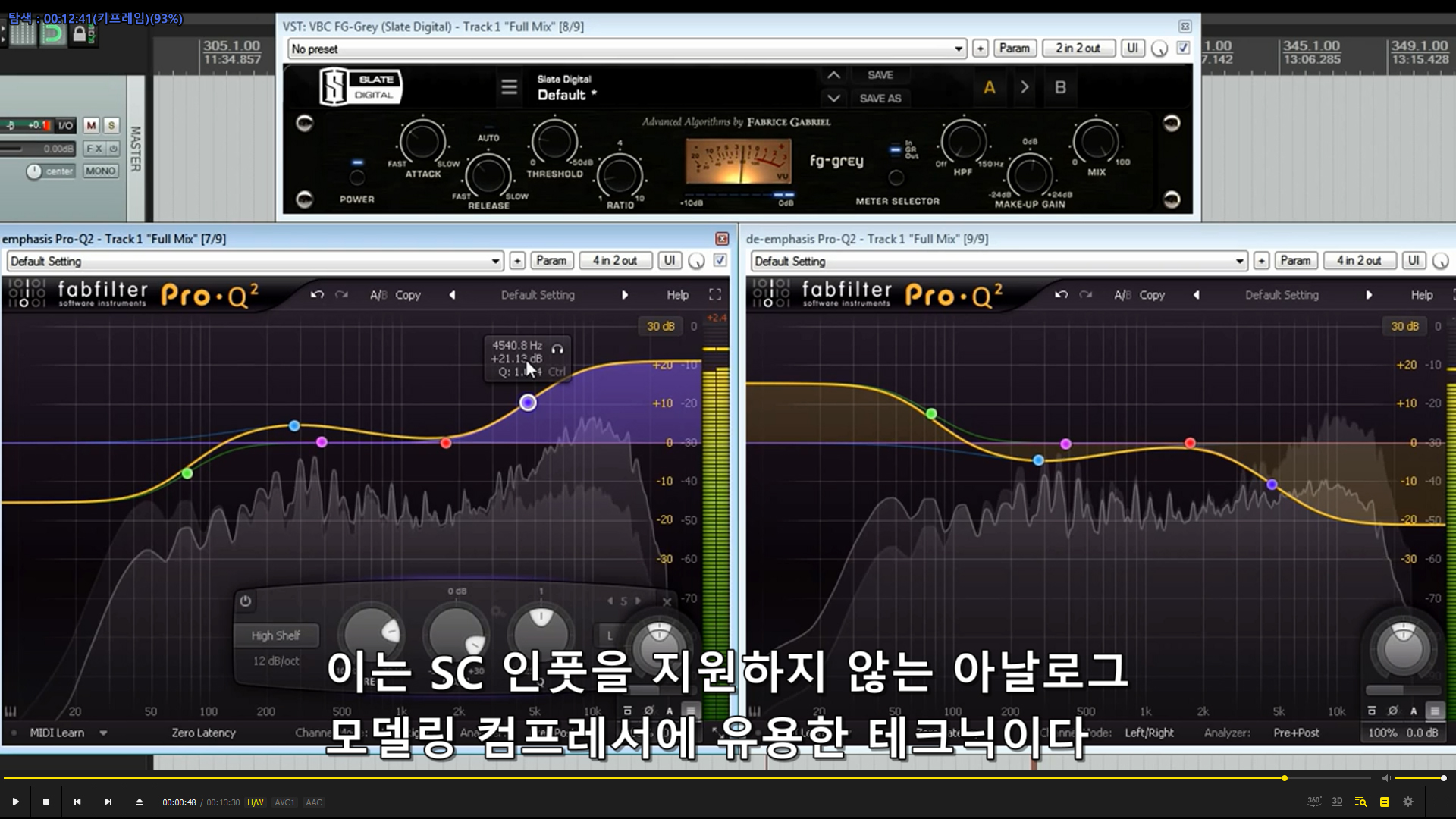Click the MAKE-UP GAIN knob
This screenshot has height=819, width=1456.
[1029, 176]
